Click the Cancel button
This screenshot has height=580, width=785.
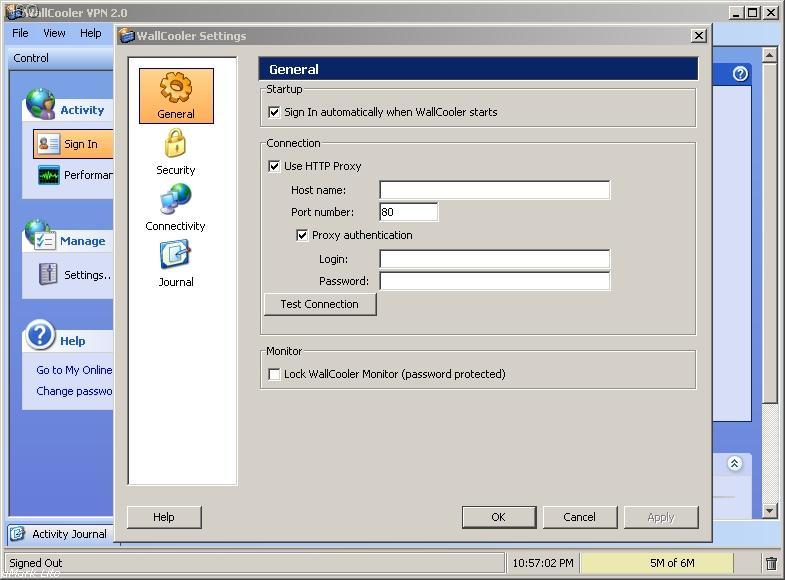pyautogui.click(x=580, y=517)
